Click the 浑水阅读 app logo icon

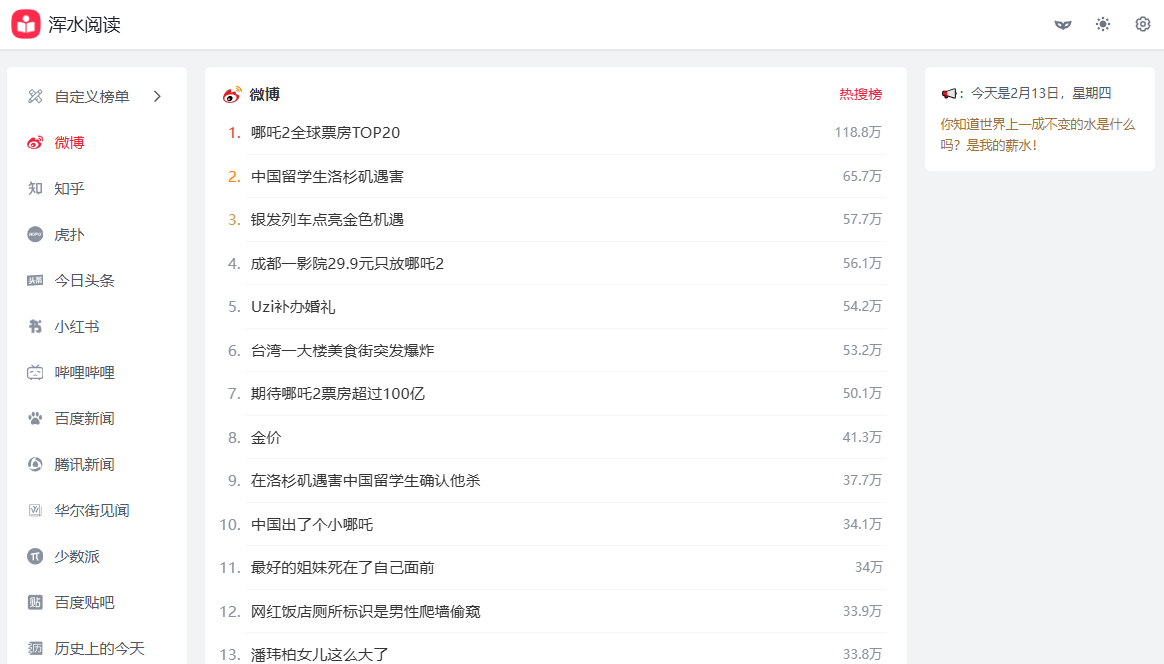26,24
